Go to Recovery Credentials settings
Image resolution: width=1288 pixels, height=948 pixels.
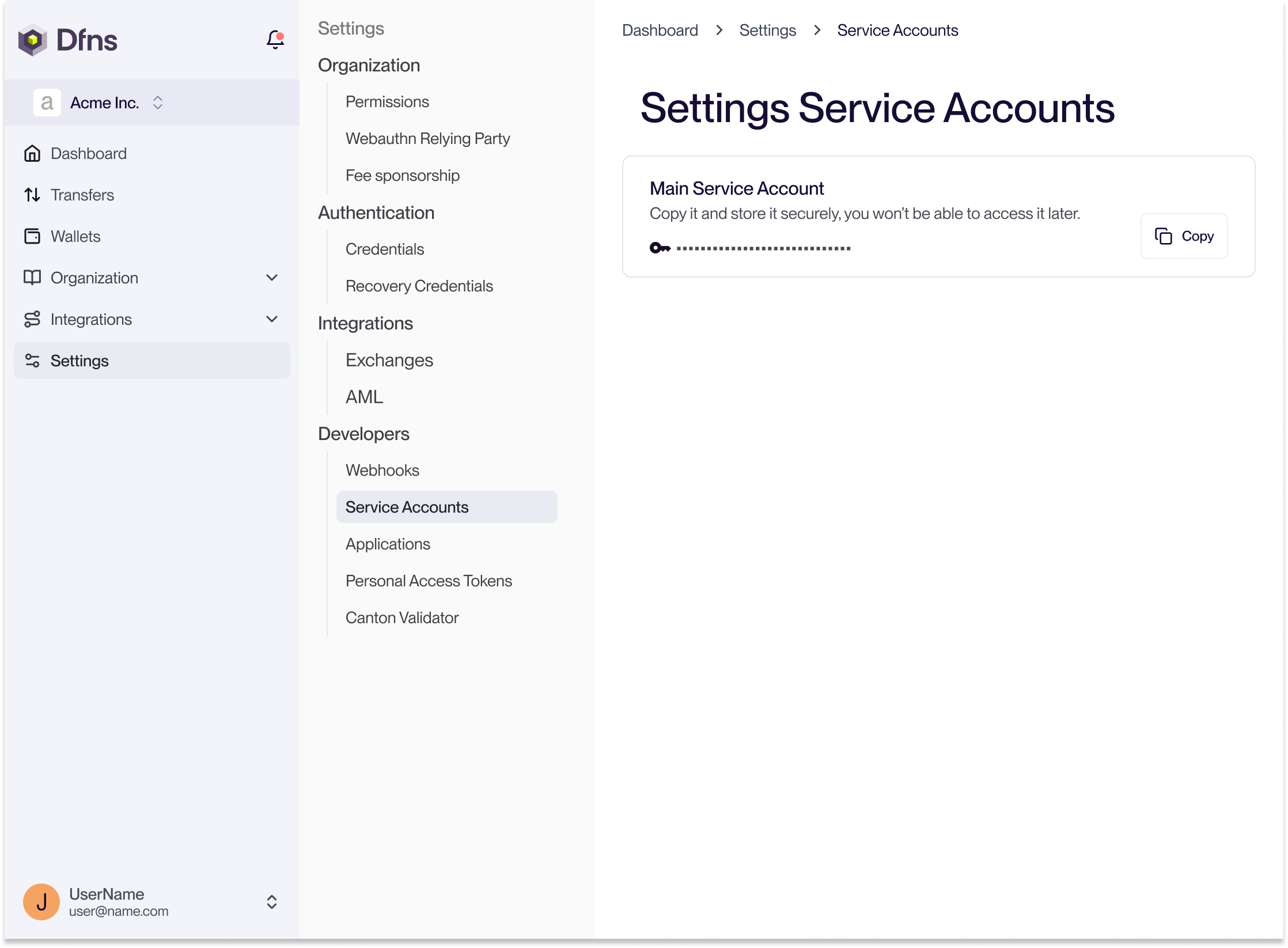pyautogui.click(x=419, y=286)
